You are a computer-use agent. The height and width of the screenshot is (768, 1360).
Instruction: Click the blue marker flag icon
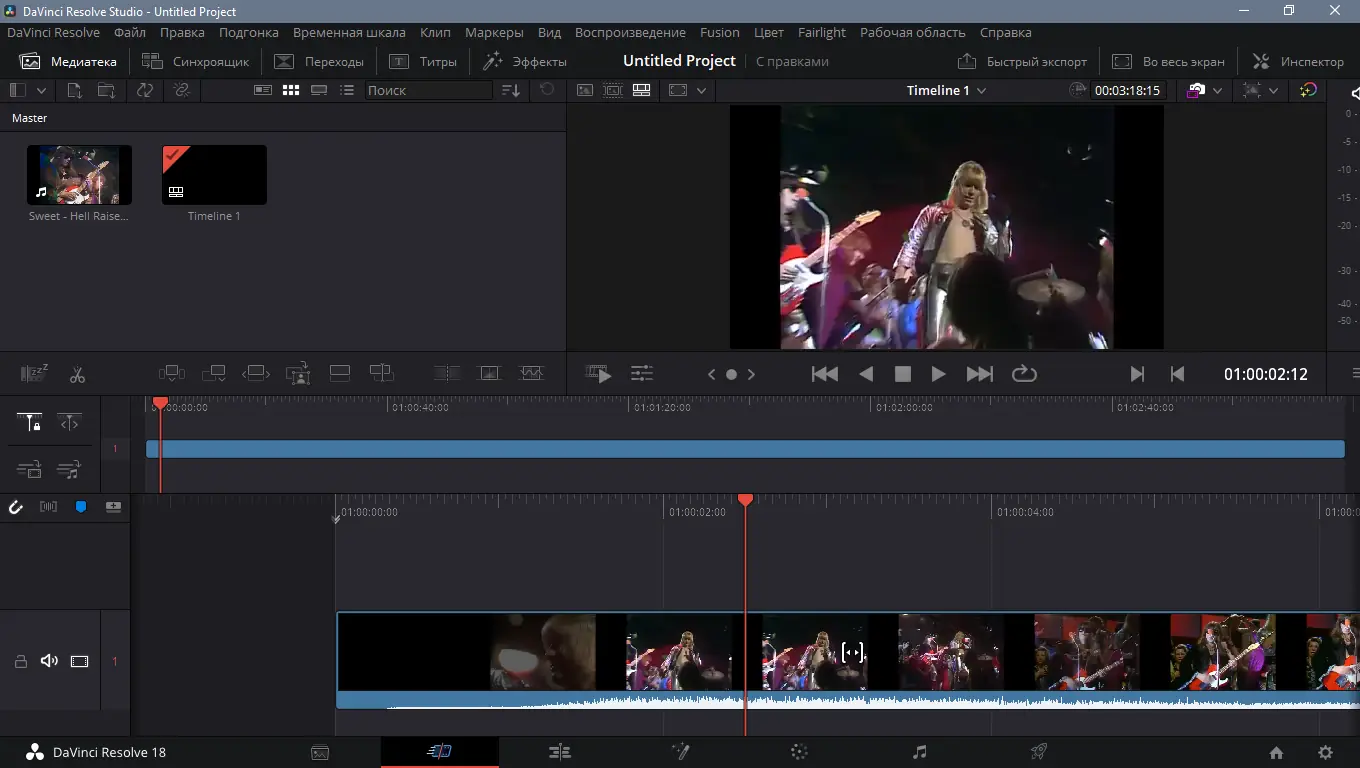pyautogui.click(x=81, y=507)
